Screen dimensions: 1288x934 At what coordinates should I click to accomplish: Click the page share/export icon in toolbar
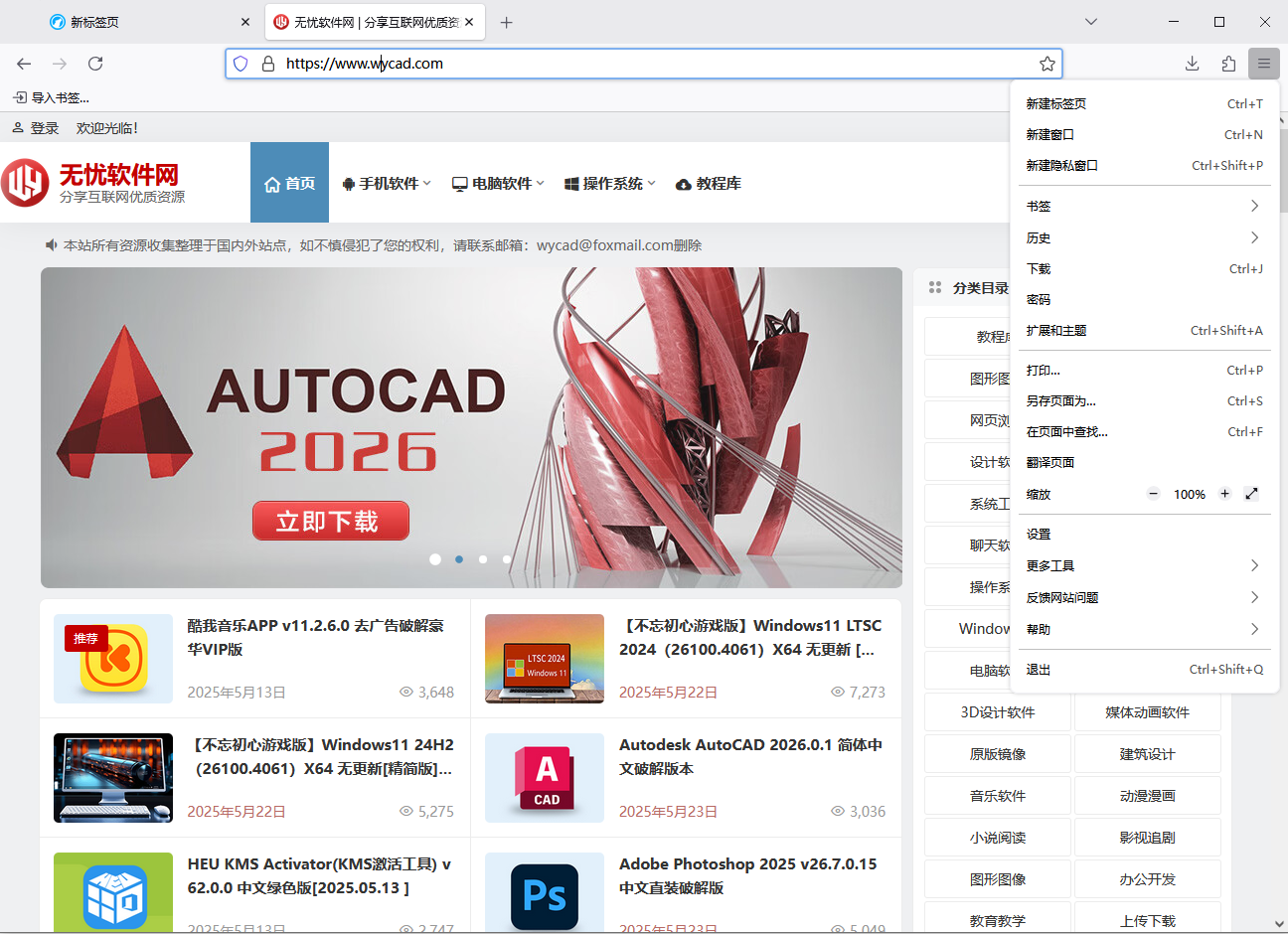coord(1227,63)
